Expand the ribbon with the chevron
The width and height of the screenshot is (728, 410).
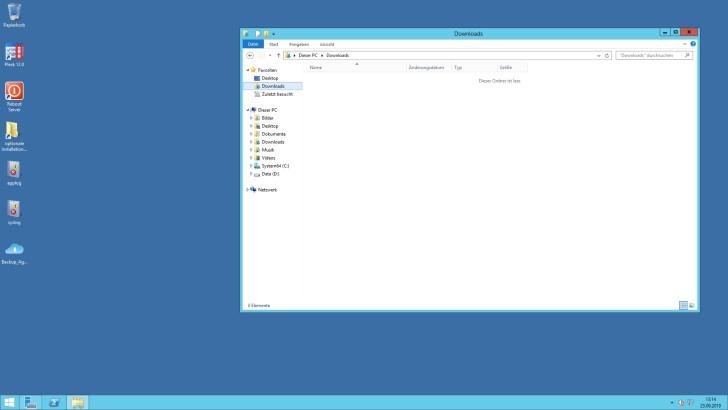point(684,44)
